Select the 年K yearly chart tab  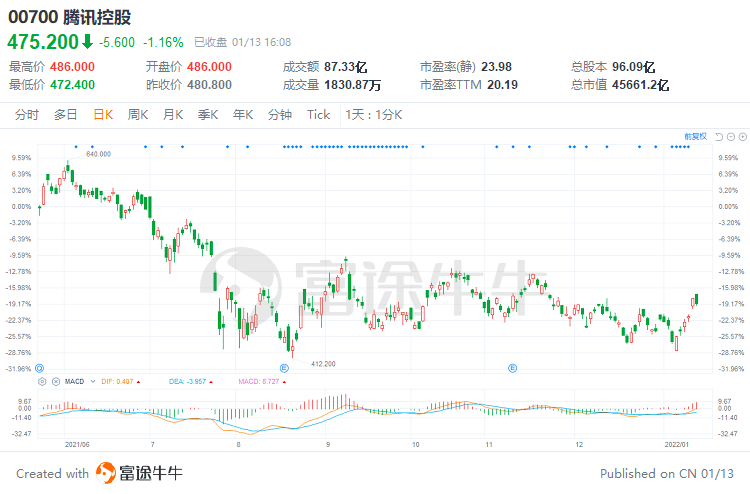tap(243, 115)
